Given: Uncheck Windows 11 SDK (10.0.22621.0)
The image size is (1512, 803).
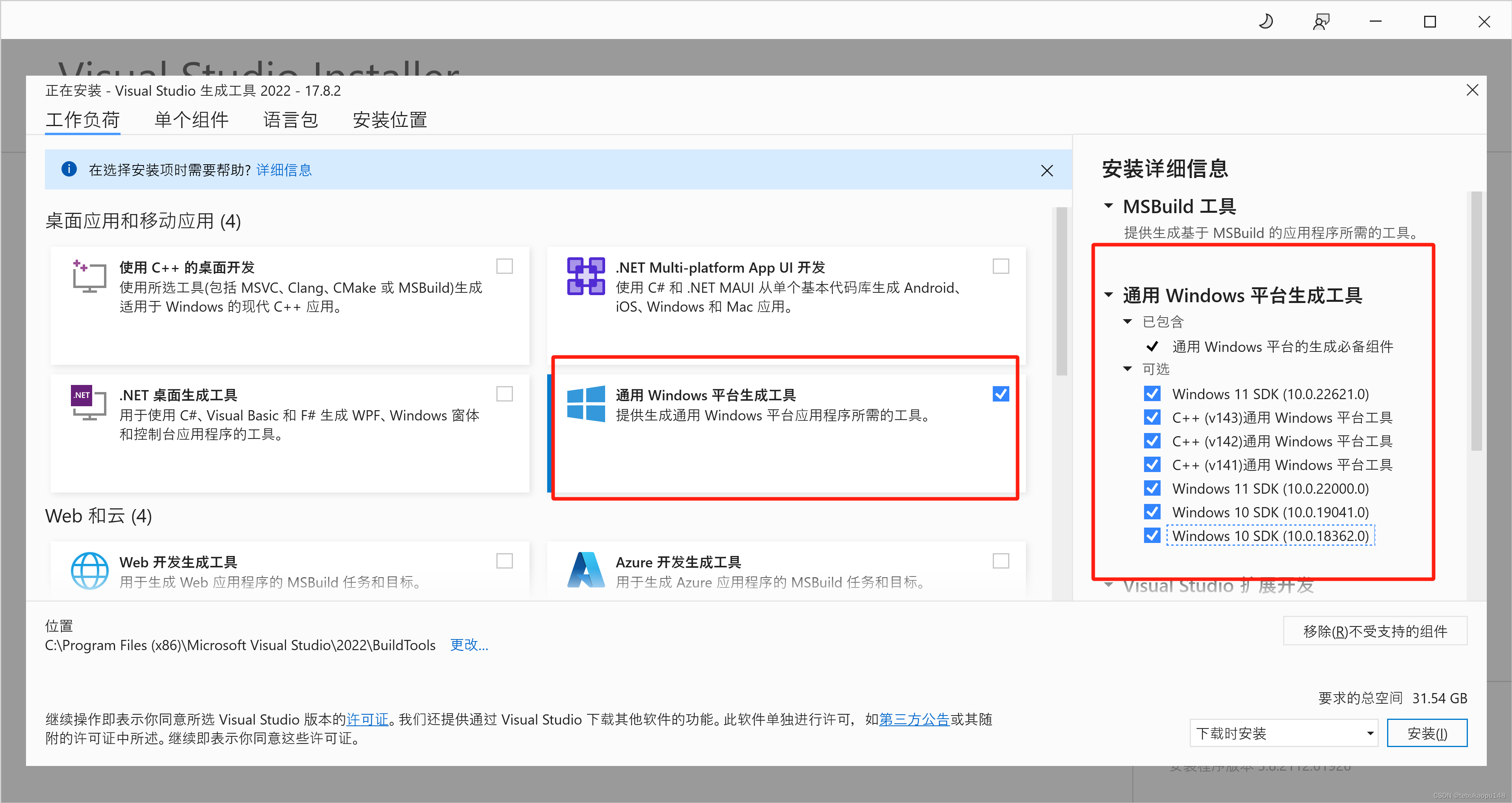Looking at the screenshot, I should pos(1152,394).
